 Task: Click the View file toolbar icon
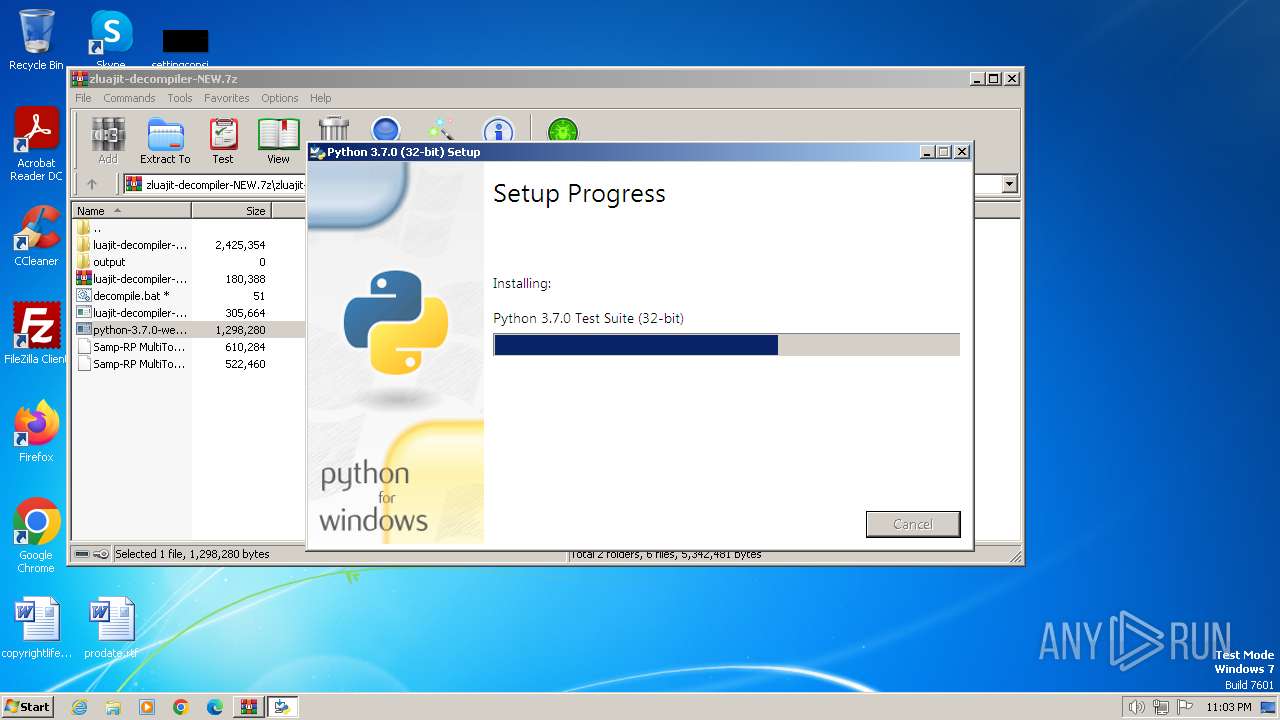[278, 141]
